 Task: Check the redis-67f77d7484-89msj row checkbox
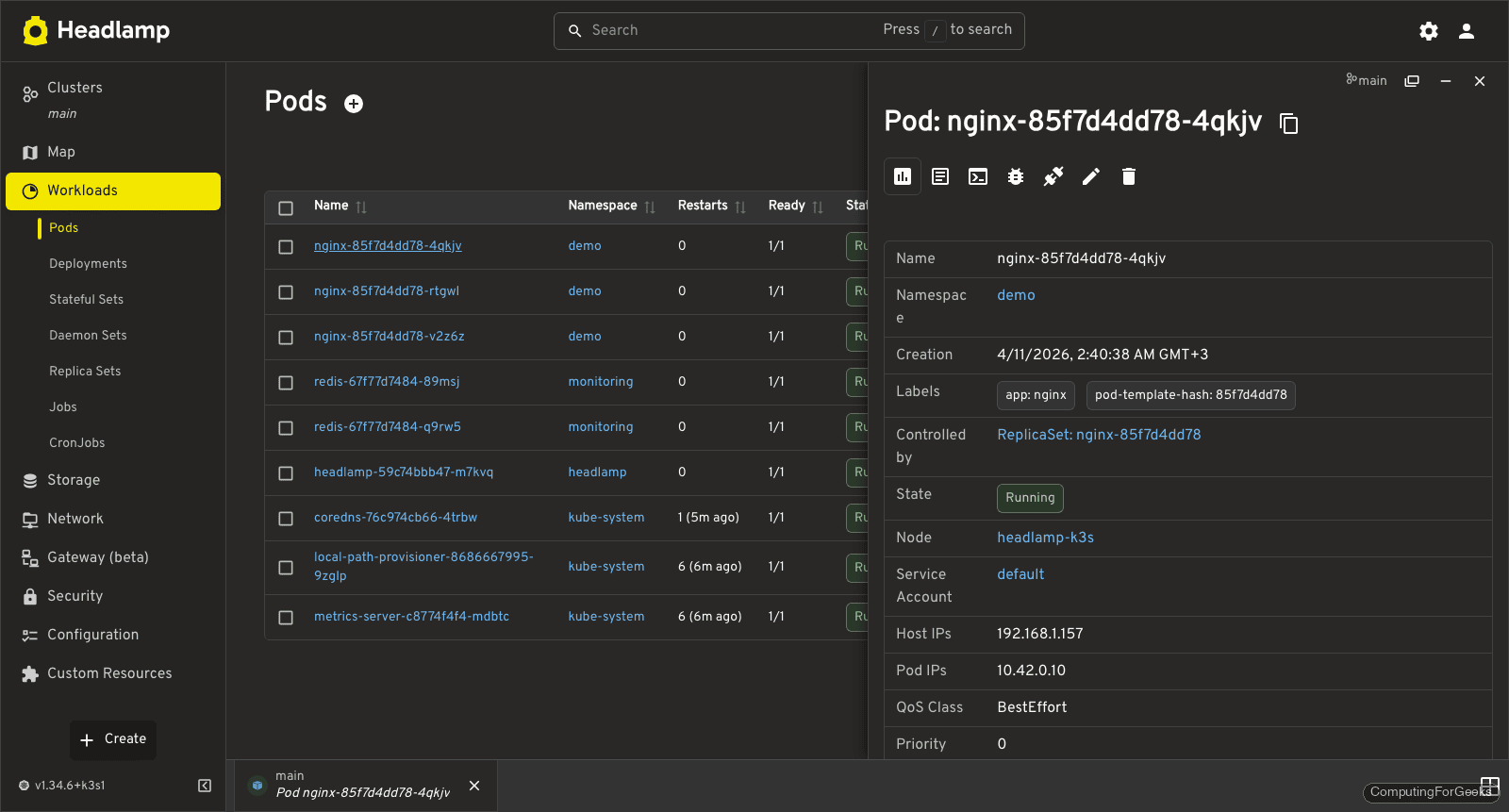pyautogui.click(x=286, y=383)
